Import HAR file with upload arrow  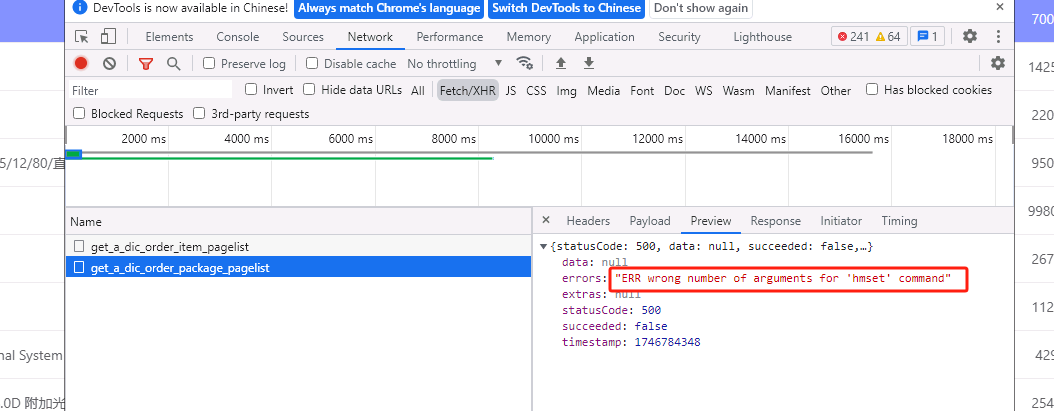[561, 63]
